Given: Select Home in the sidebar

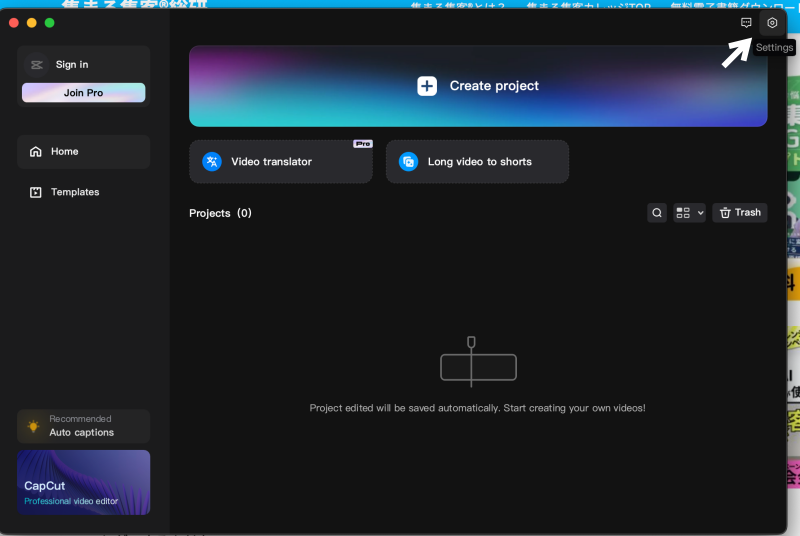Looking at the screenshot, I should (83, 152).
